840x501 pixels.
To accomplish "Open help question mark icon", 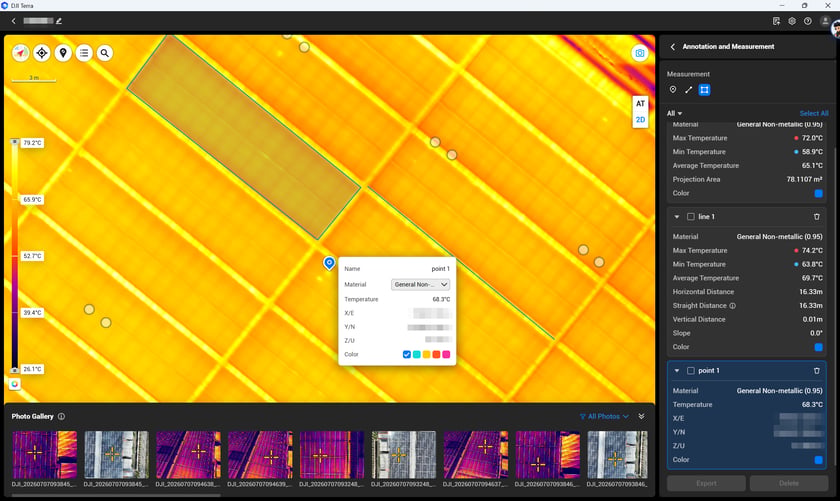I will pos(807,21).
